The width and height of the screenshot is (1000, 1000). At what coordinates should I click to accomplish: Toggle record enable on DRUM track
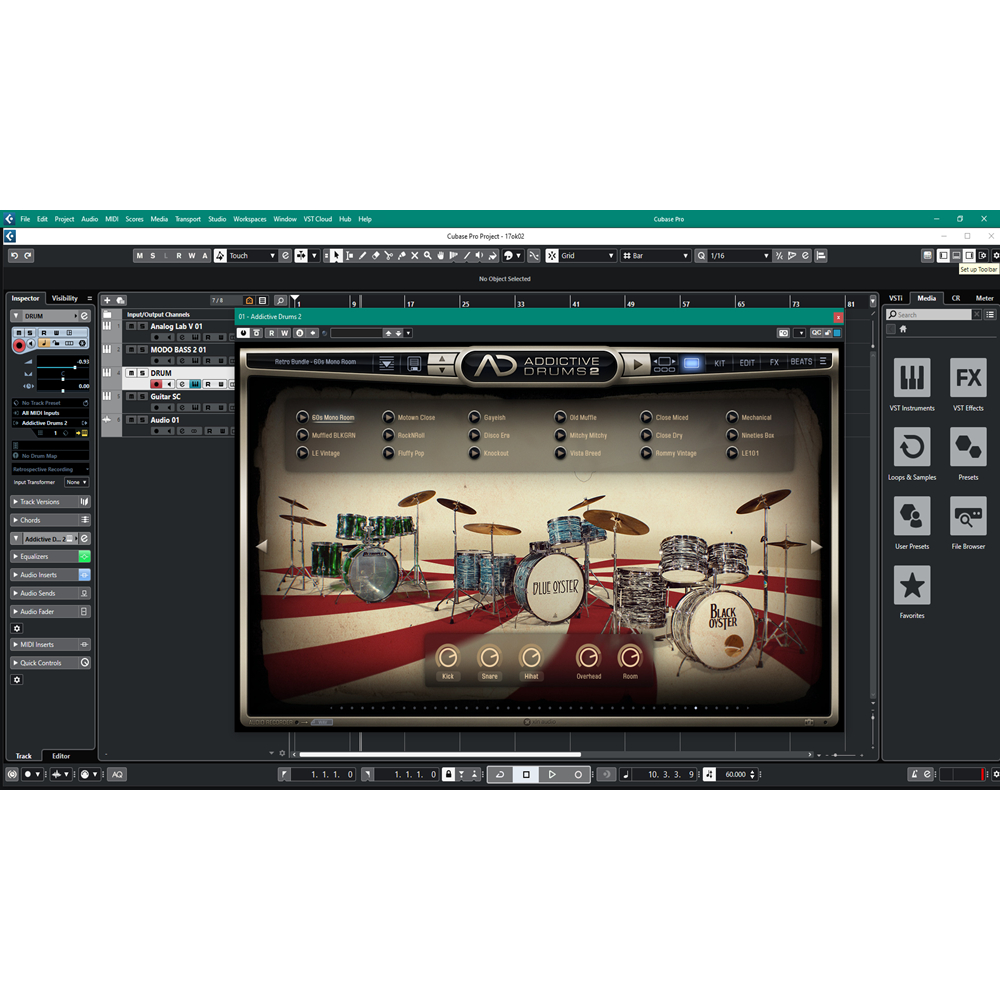[x=156, y=384]
